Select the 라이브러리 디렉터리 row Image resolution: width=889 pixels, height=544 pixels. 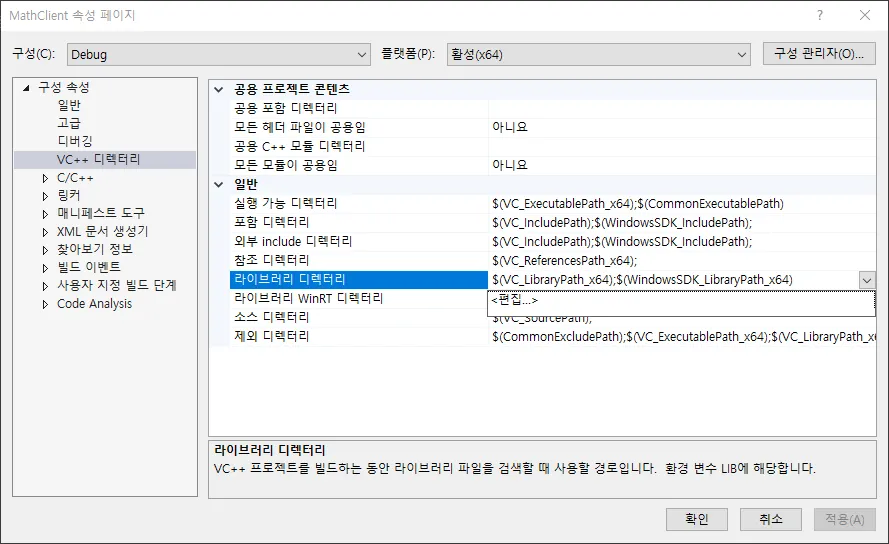pos(359,279)
